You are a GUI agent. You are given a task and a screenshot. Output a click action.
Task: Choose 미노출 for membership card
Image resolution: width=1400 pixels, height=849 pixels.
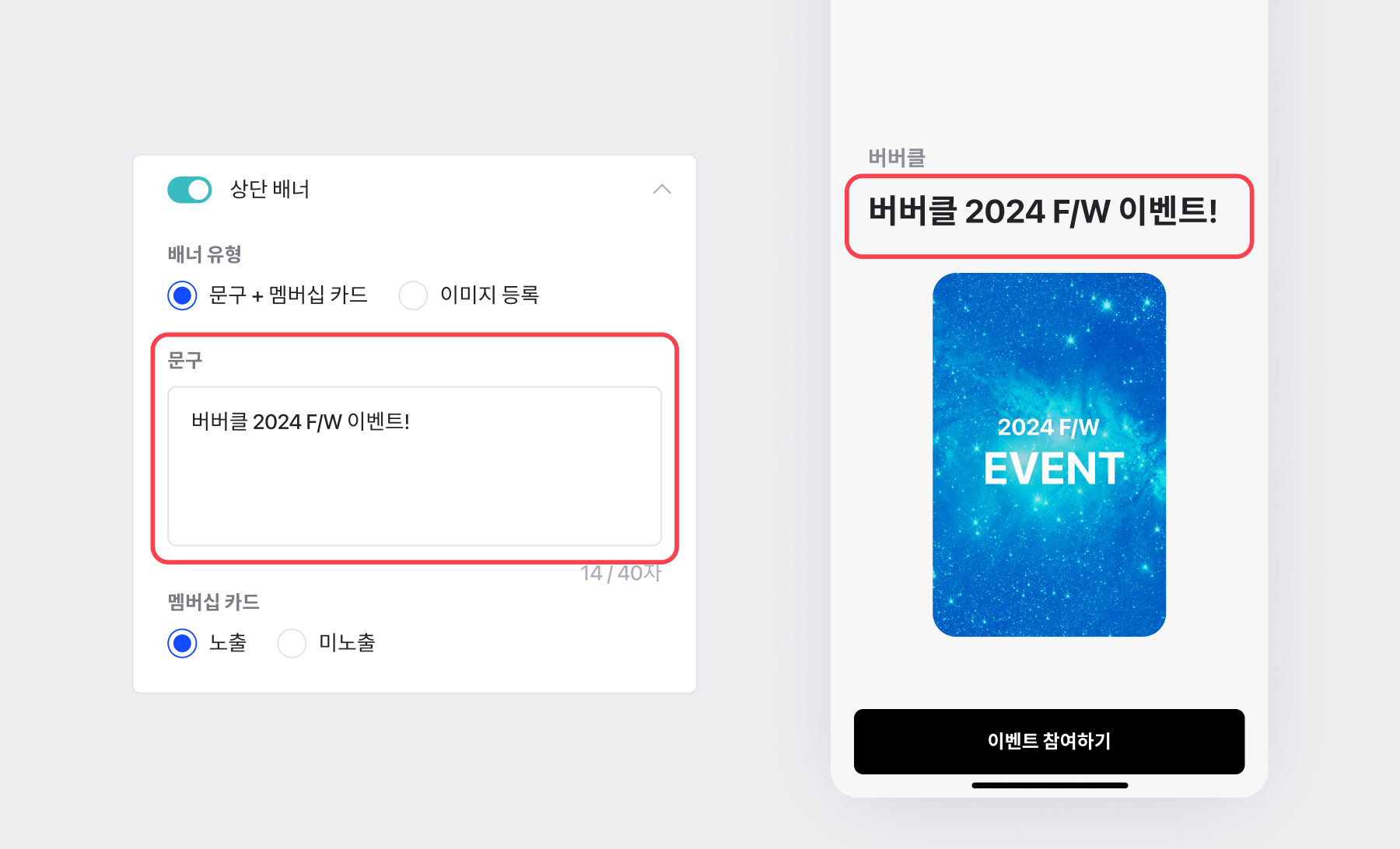pos(292,643)
